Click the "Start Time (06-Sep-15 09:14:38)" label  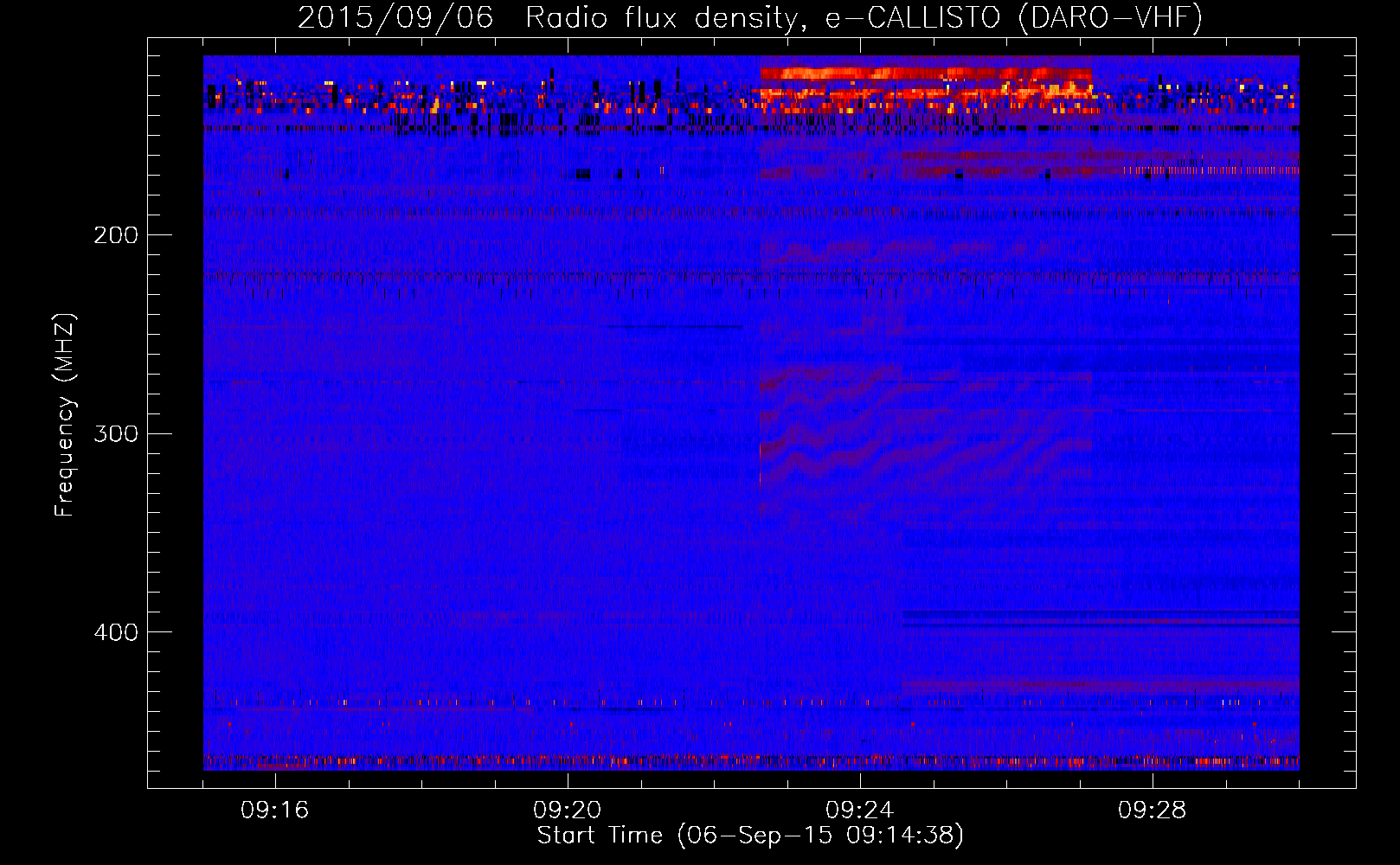pyautogui.click(x=750, y=836)
